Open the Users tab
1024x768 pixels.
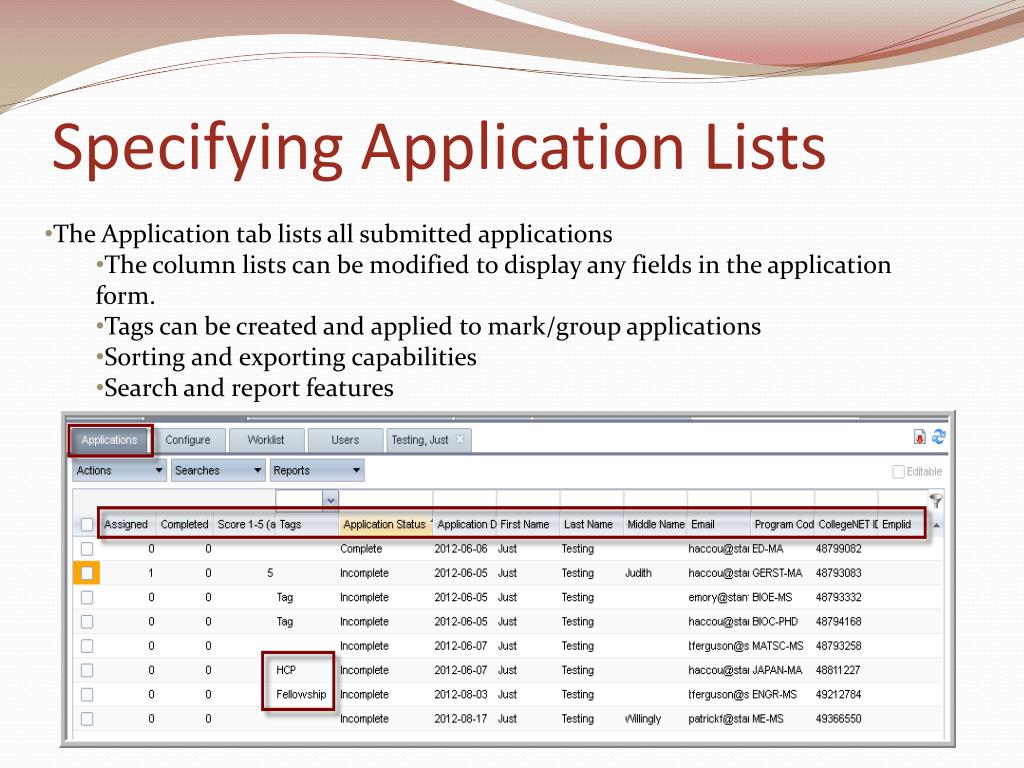tap(345, 440)
